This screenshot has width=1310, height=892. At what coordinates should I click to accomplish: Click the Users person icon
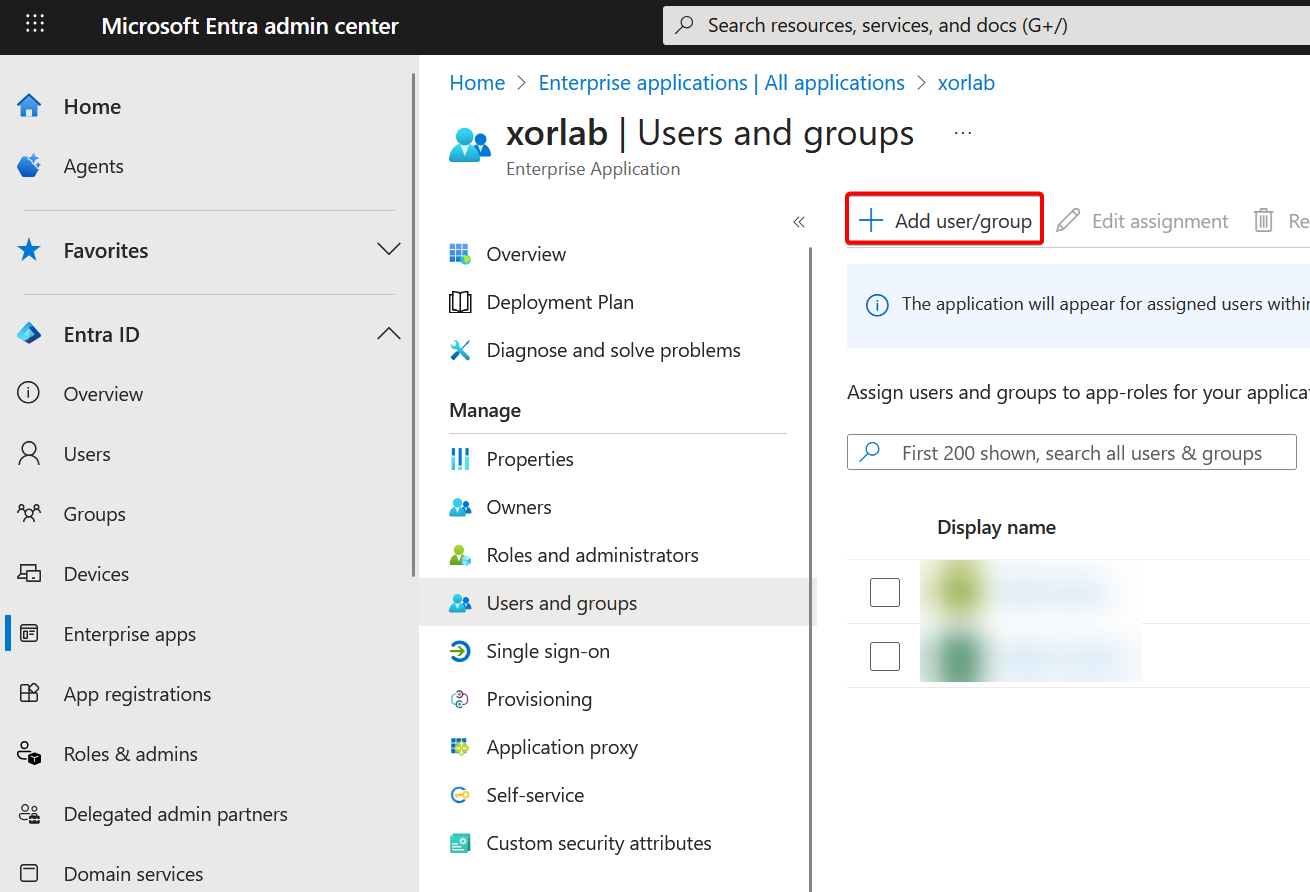click(29, 454)
